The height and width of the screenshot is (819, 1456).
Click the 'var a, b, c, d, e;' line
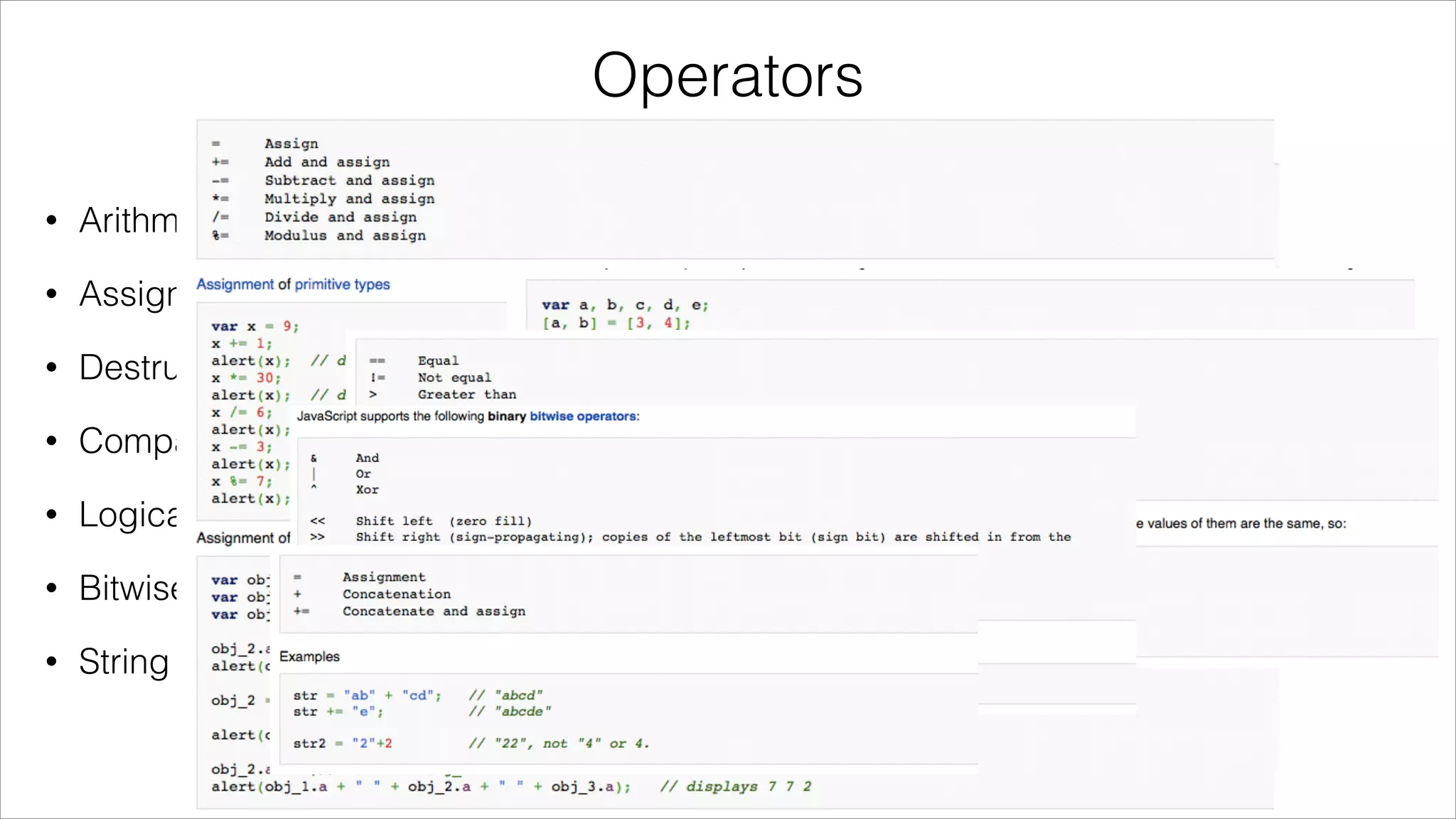[x=625, y=305]
